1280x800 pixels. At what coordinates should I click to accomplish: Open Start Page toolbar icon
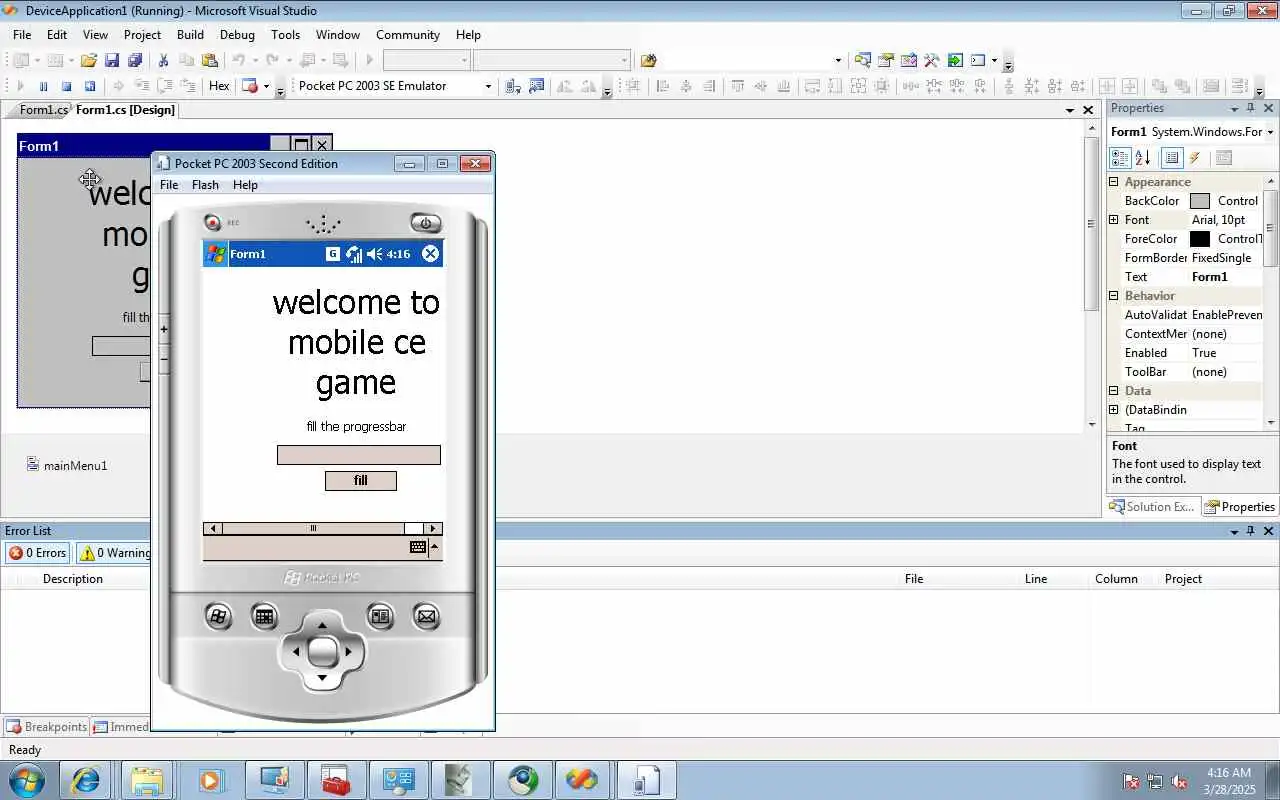click(955, 60)
